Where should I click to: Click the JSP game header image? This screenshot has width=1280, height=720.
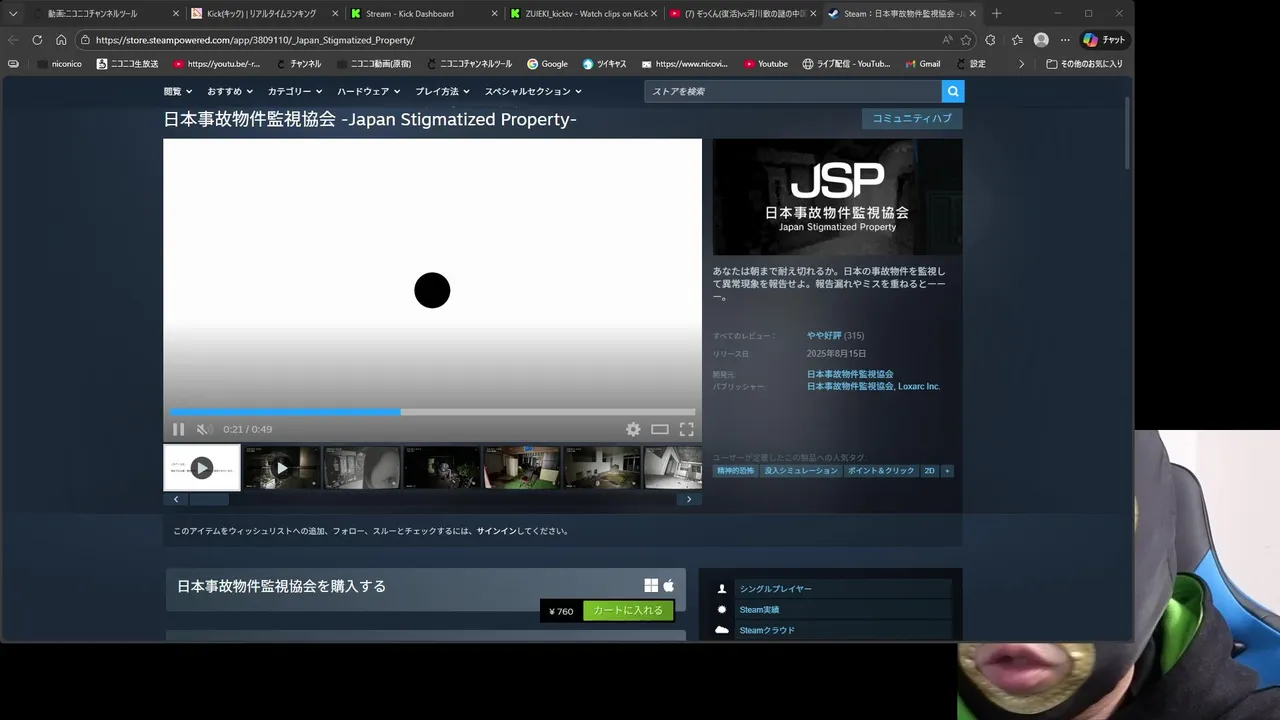coord(838,197)
